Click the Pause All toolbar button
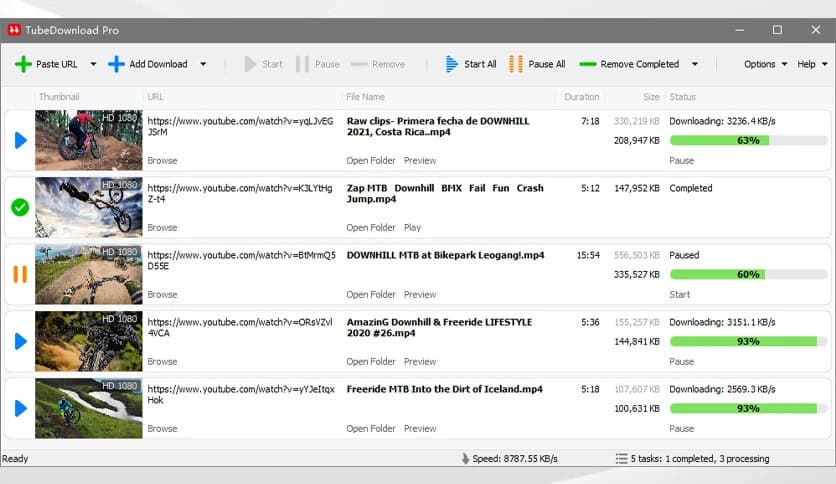Screen dimensions: 836x484 (x=537, y=64)
